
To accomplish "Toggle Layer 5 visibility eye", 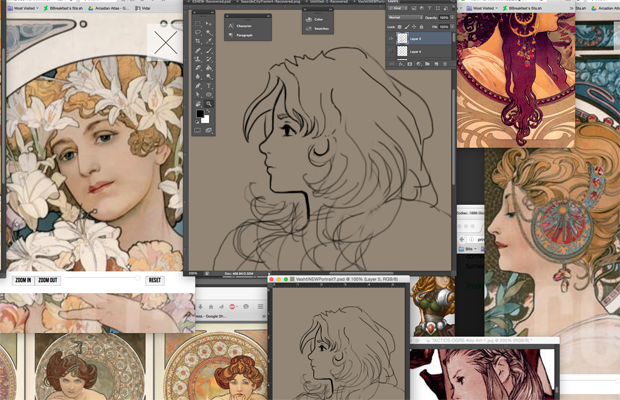I will 391,38.
